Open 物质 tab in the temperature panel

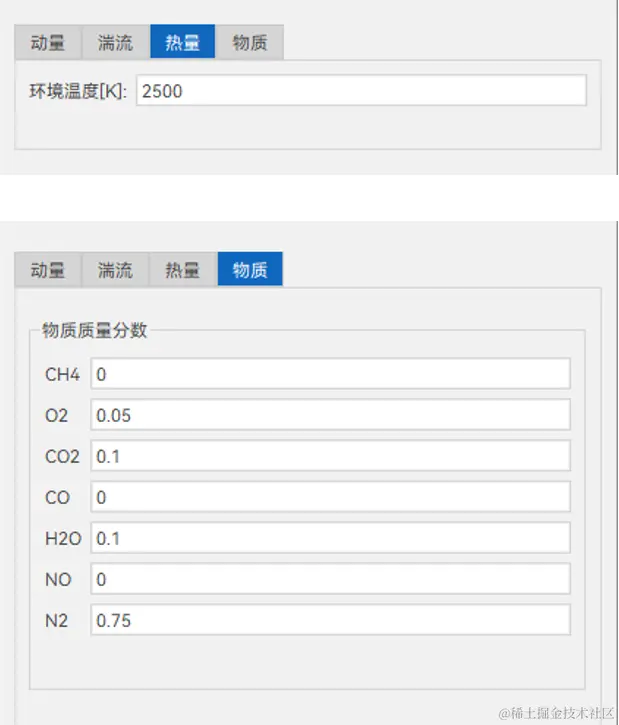coord(250,43)
